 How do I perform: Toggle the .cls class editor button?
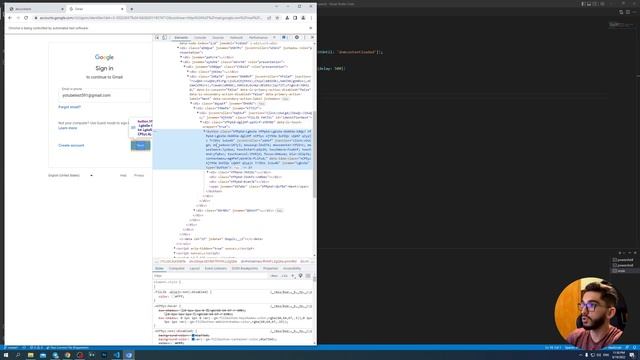coord(284,276)
